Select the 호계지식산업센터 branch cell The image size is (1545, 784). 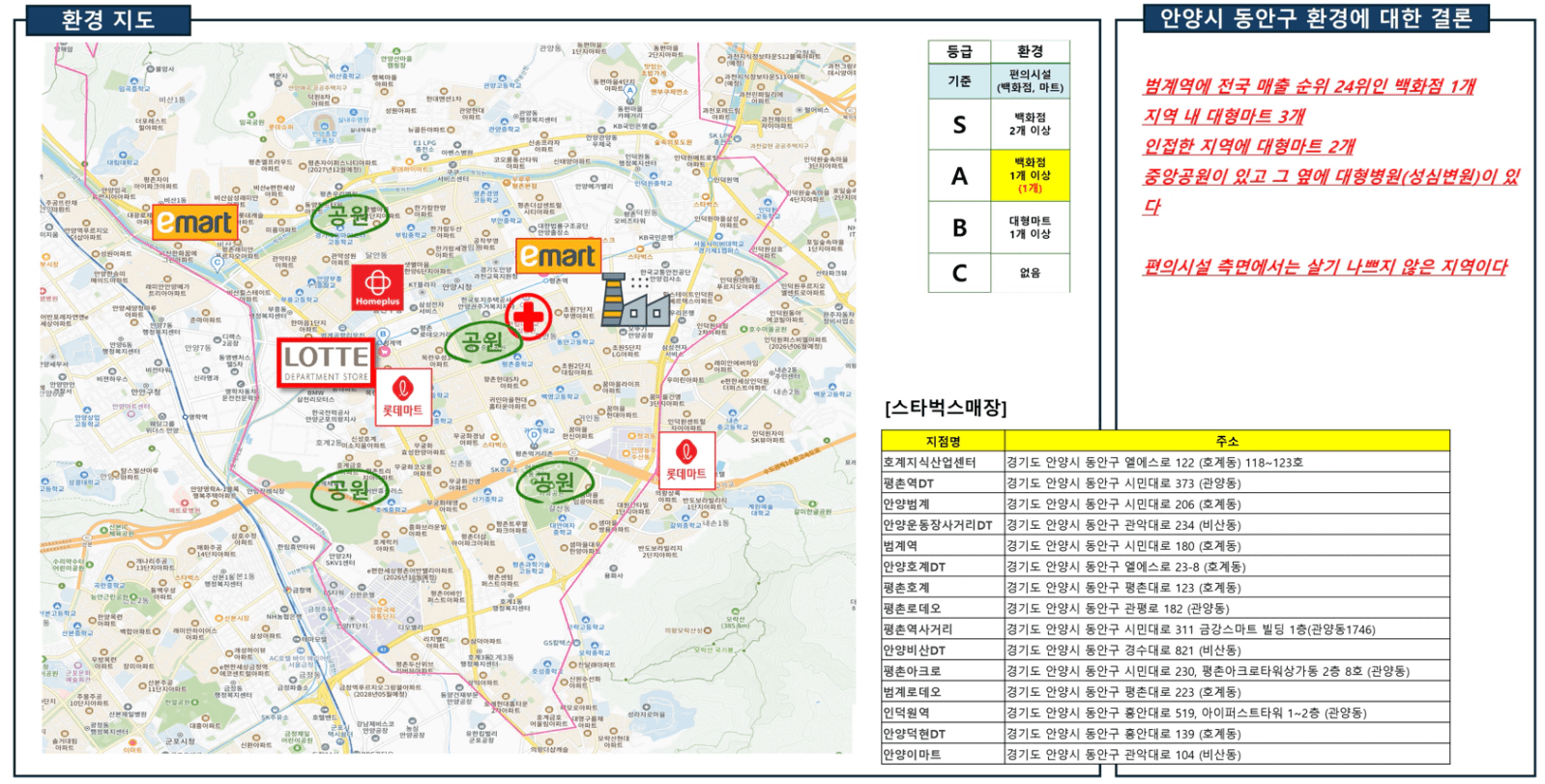[x=943, y=462]
